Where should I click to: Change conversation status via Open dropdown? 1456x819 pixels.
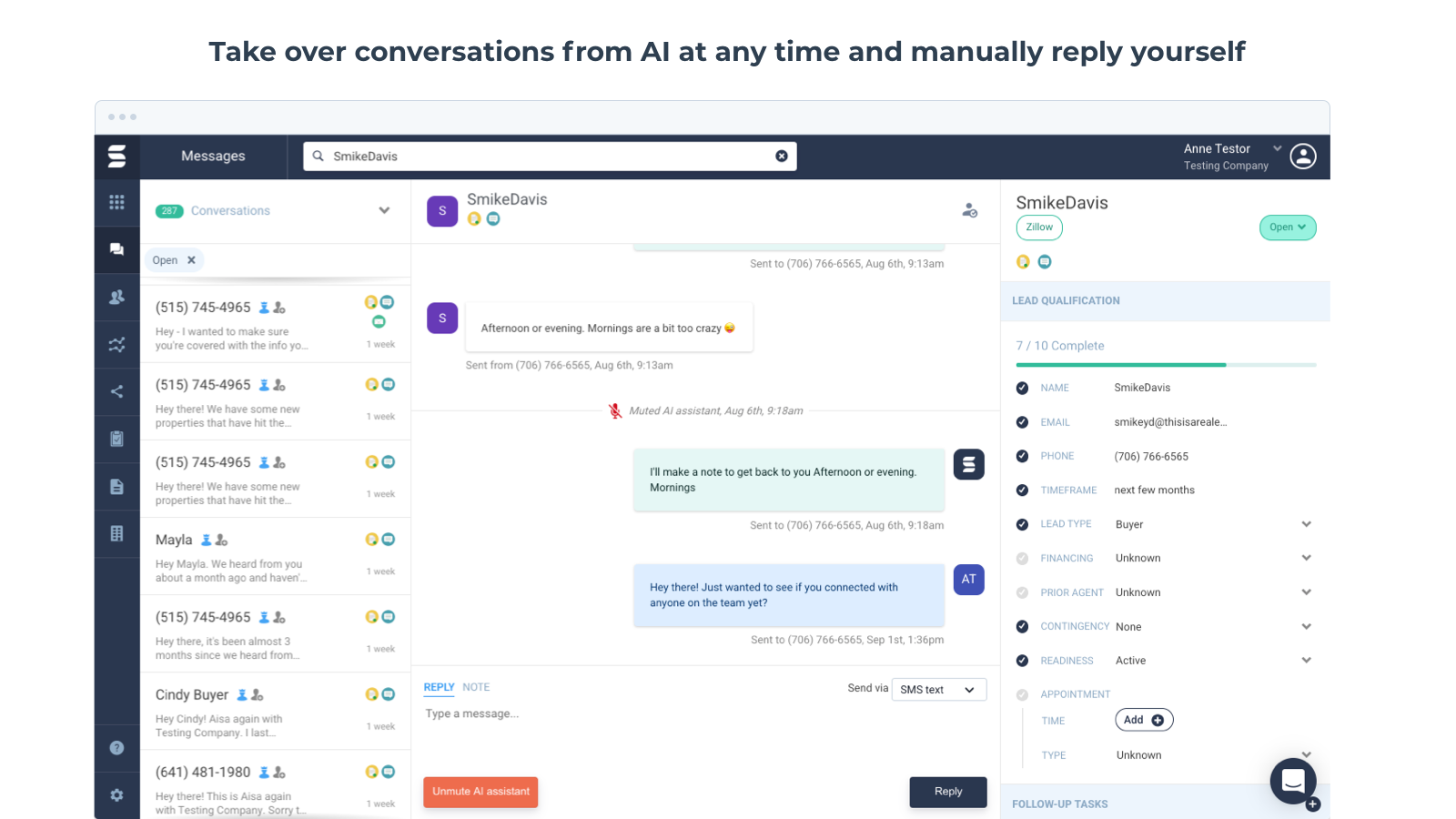click(x=1288, y=227)
